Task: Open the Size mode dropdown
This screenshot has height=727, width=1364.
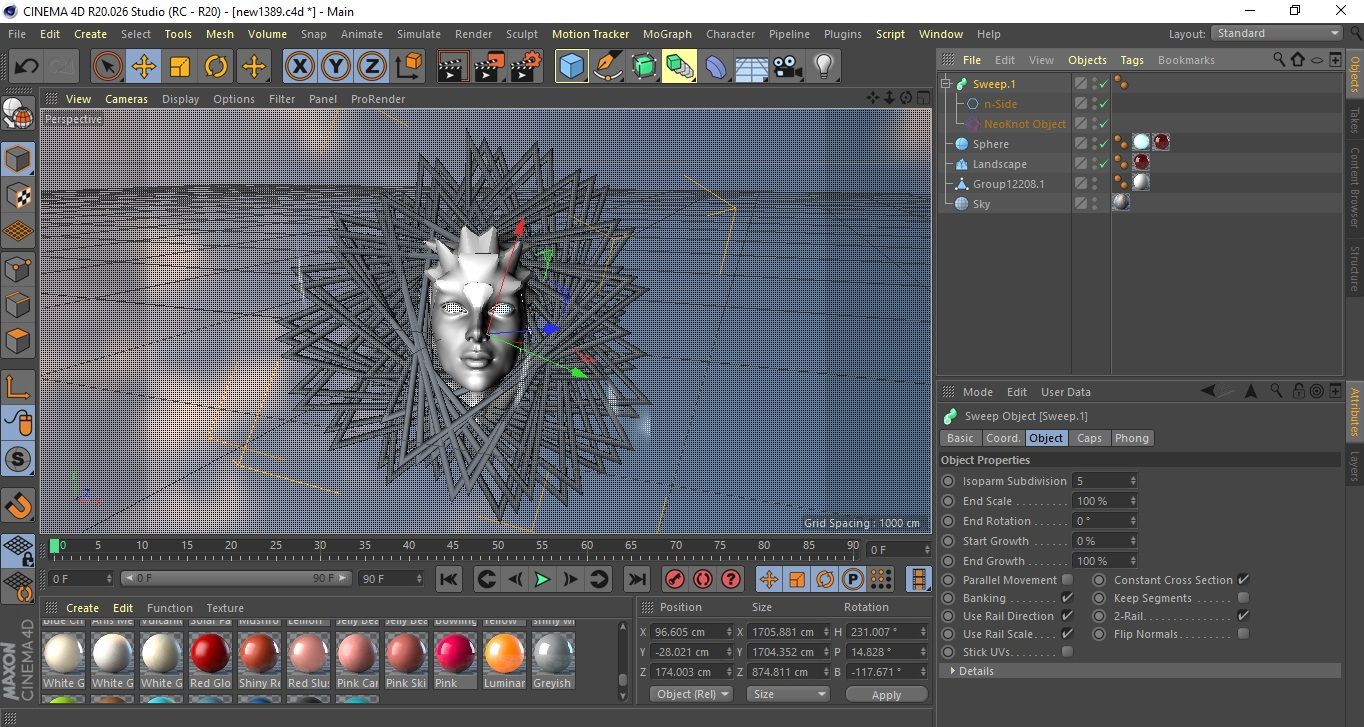Action: 788,694
